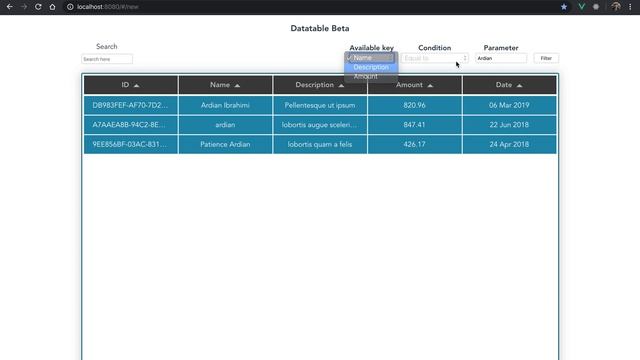The width and height of the screenshot is (640, 360).
Task: Select date cell 22 Jun 2018
Action: tap(509, 125)
